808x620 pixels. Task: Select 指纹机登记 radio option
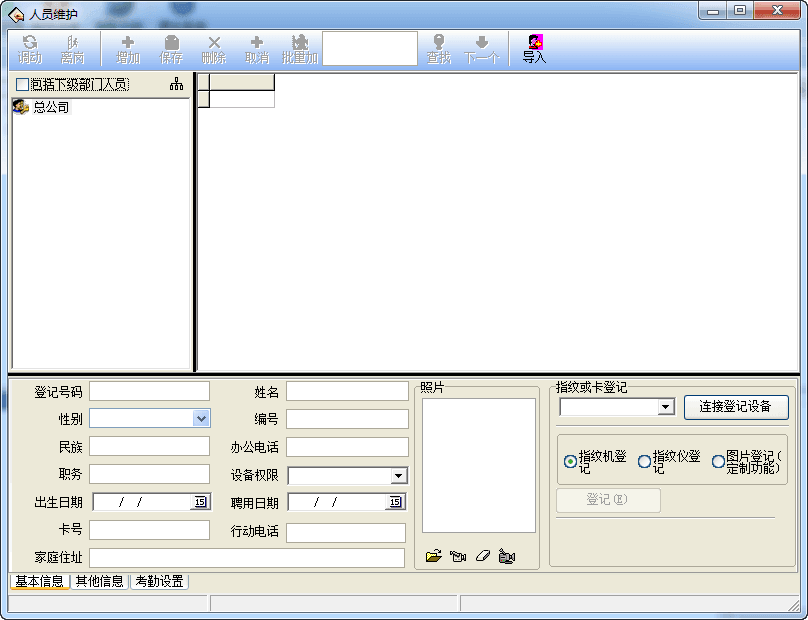click(570, 461)
